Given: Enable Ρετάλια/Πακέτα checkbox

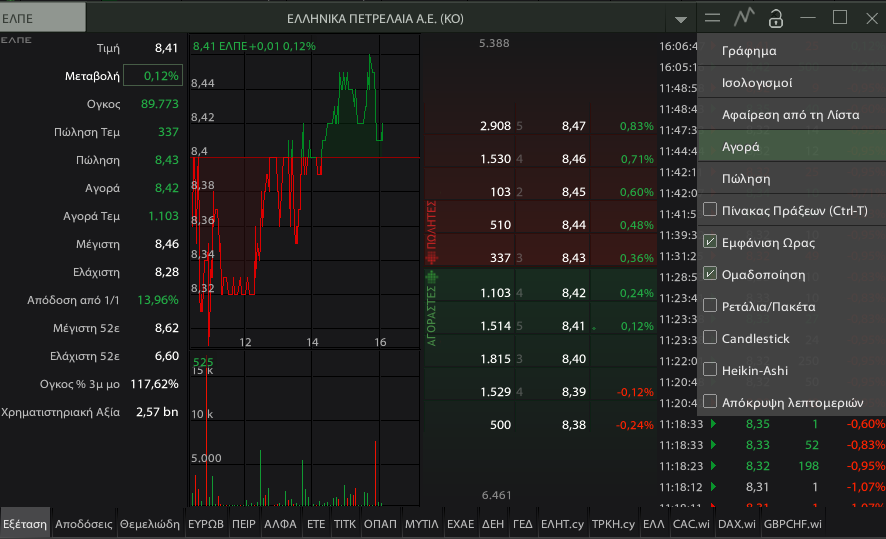Looking at the screenshot, I should click(x=710, y=306).
